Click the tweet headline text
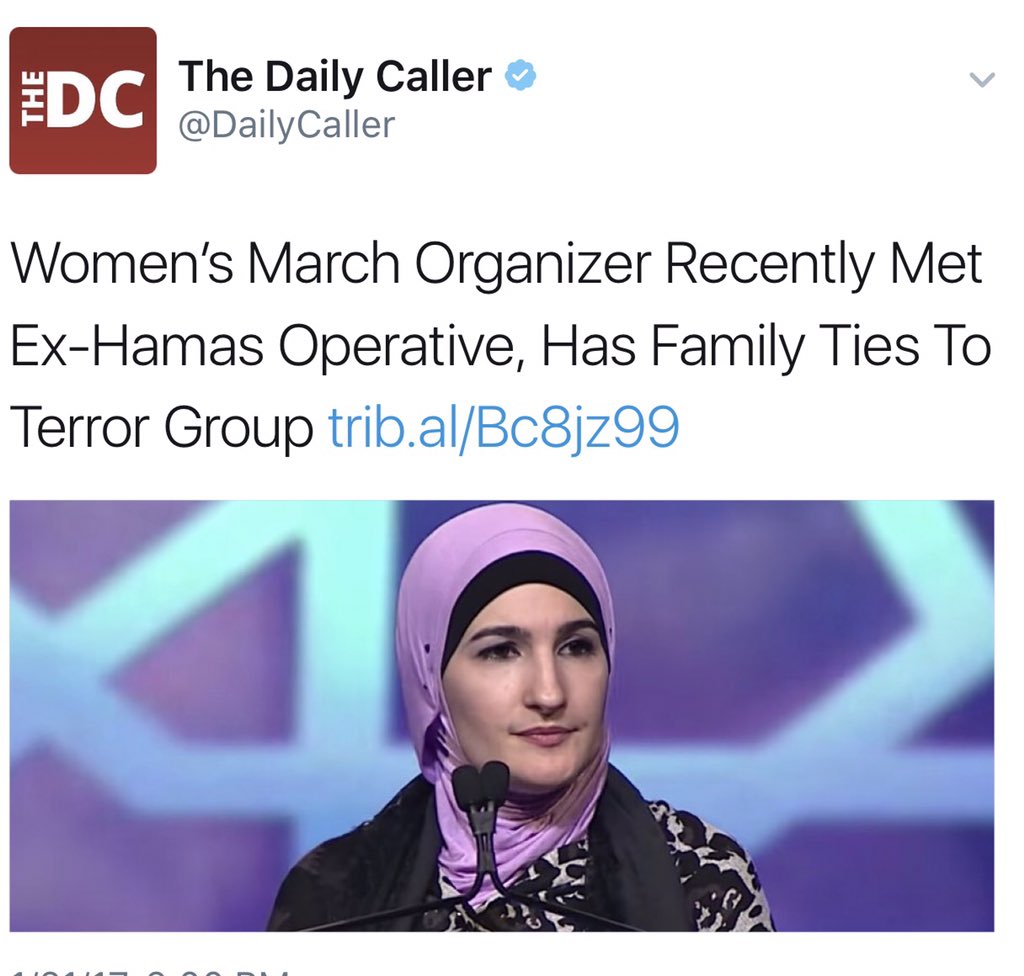This screenshot has width=1024, height=976. [x=500, y=344]
